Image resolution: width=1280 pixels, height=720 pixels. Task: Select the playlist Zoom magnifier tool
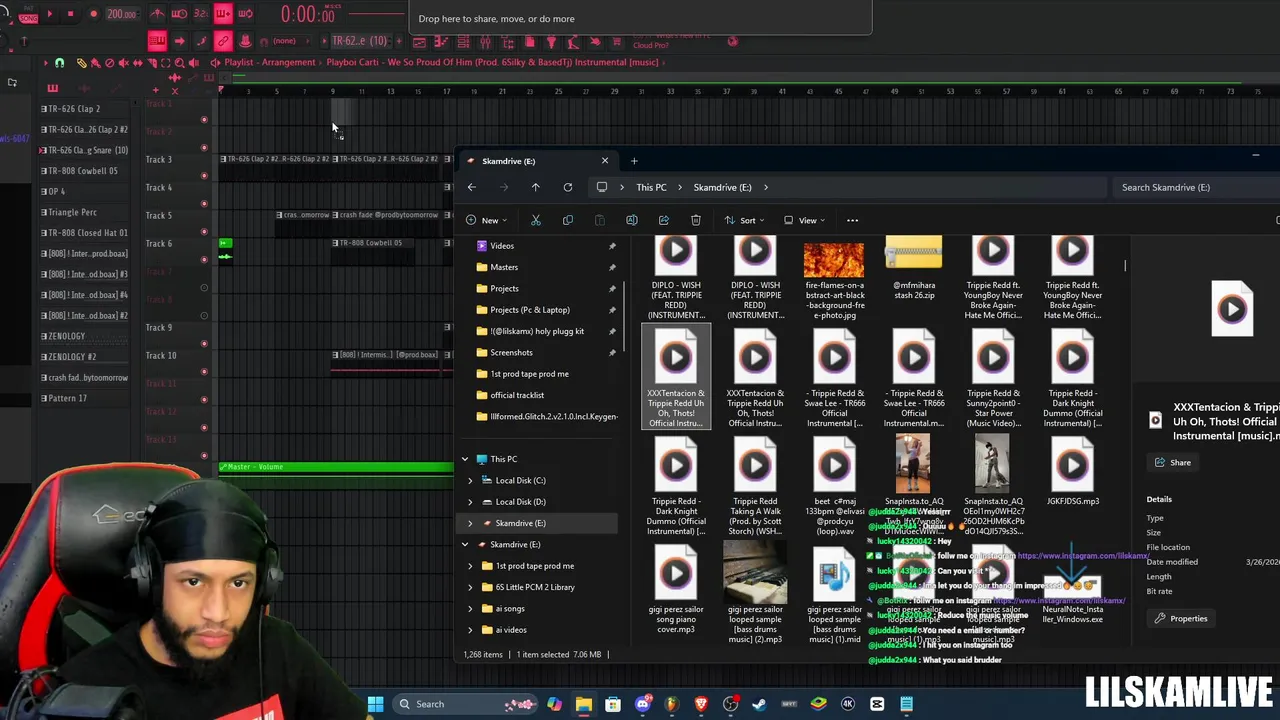(180, 63)
